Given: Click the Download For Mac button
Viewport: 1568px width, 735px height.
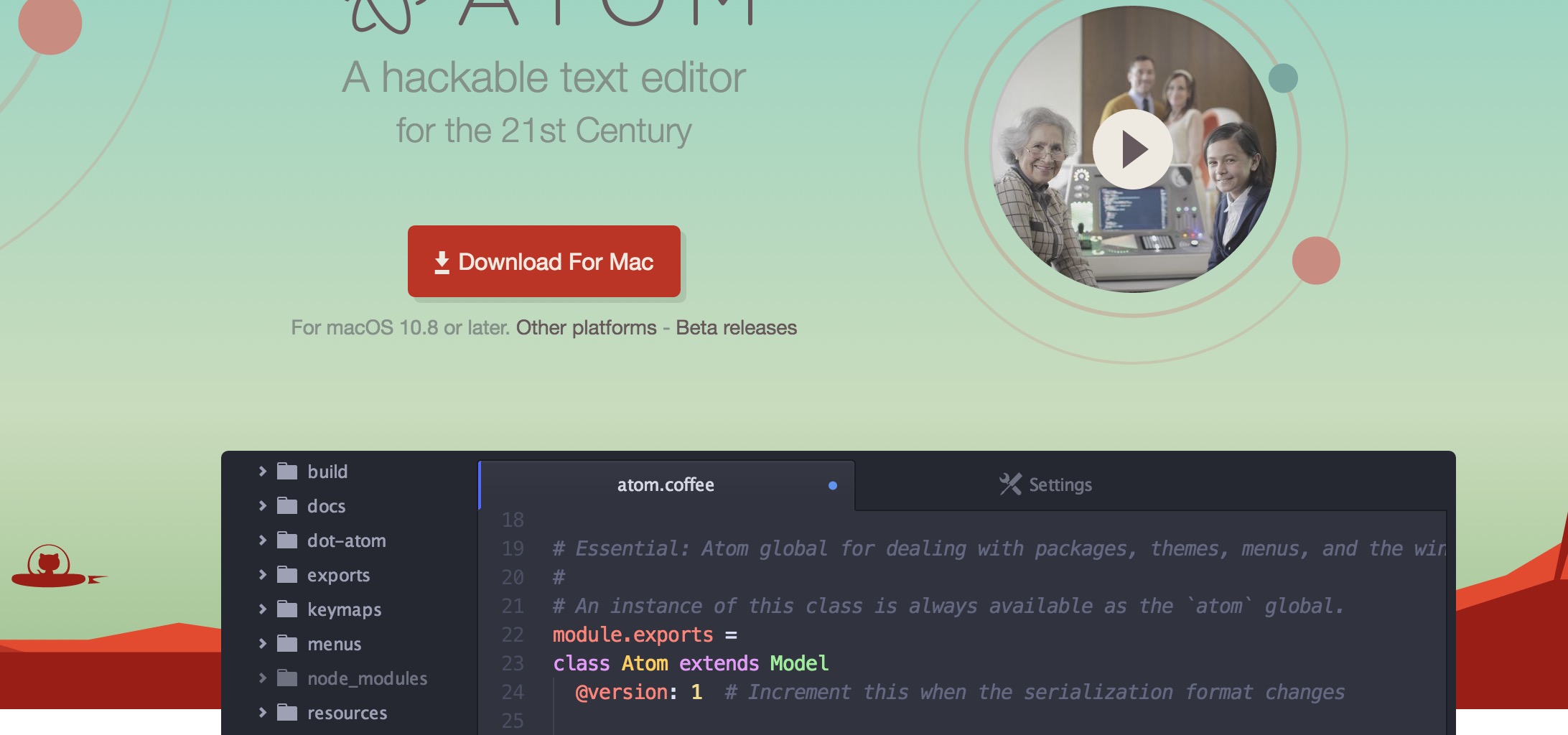Looking at the screenshot, I should (543, 261).
